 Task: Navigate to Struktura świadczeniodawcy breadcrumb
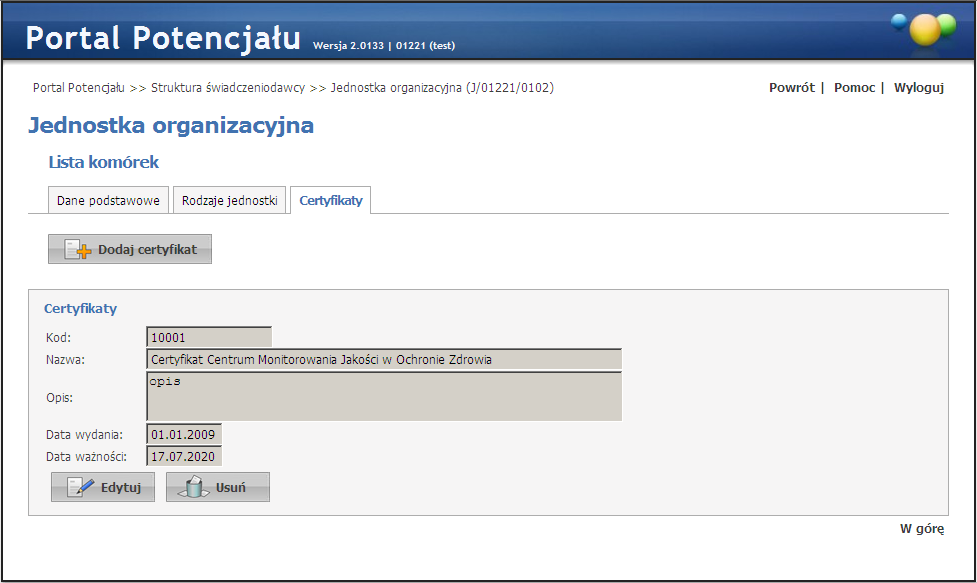pos(227,88)
